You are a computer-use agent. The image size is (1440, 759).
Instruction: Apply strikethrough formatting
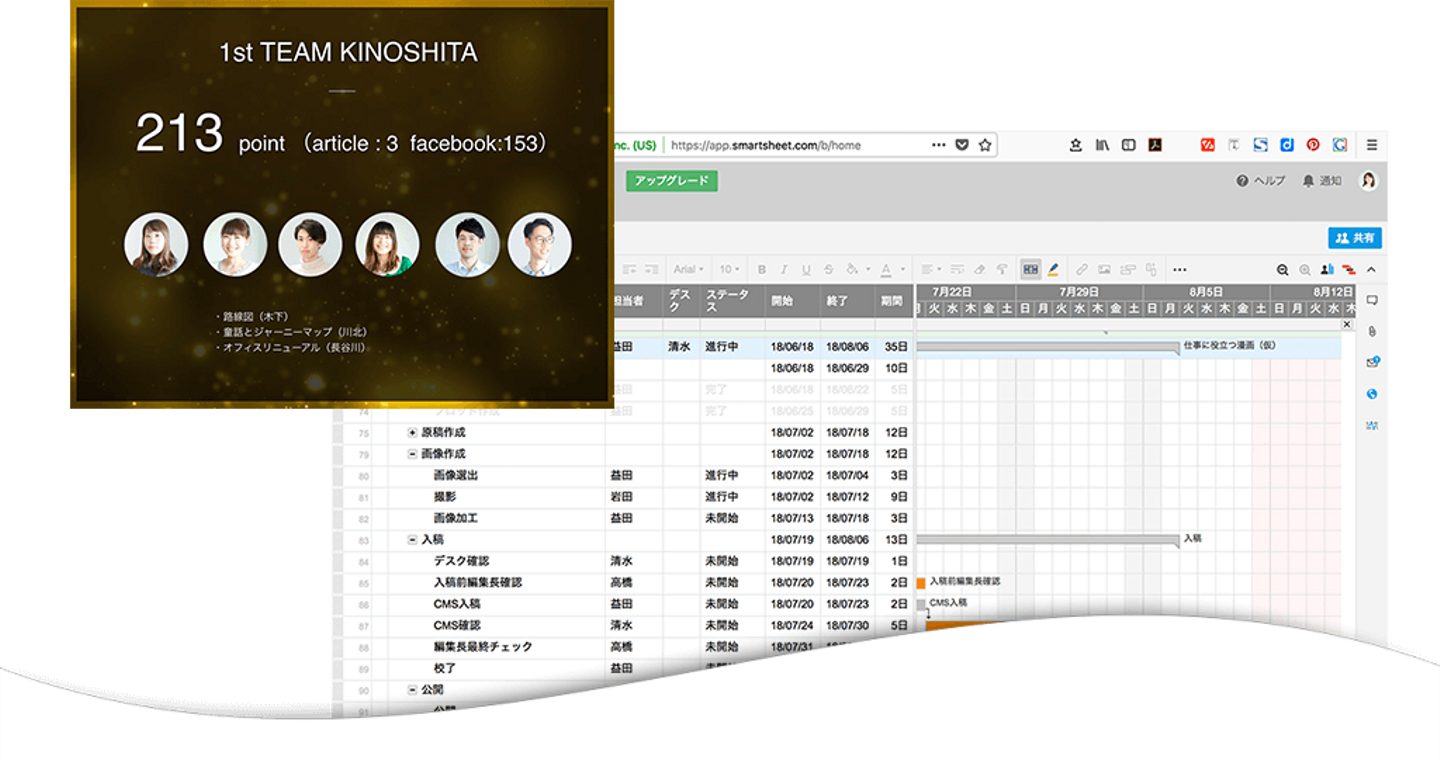coord(828,269)
